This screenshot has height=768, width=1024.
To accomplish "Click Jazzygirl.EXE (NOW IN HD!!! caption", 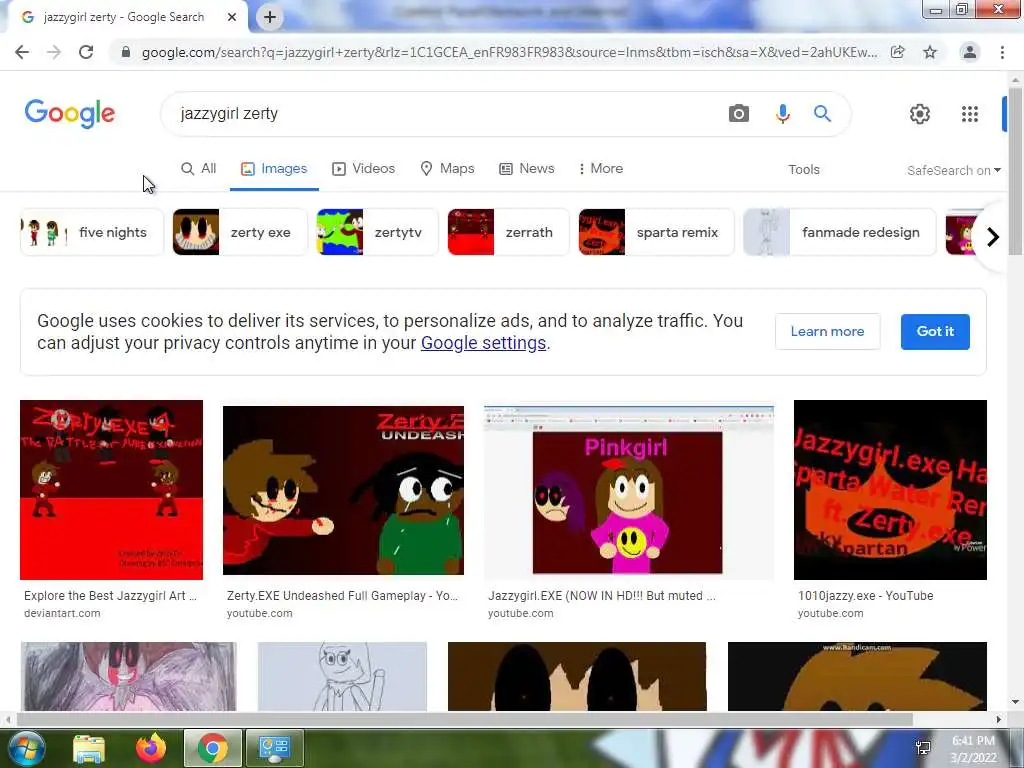I will pos(601,596).
